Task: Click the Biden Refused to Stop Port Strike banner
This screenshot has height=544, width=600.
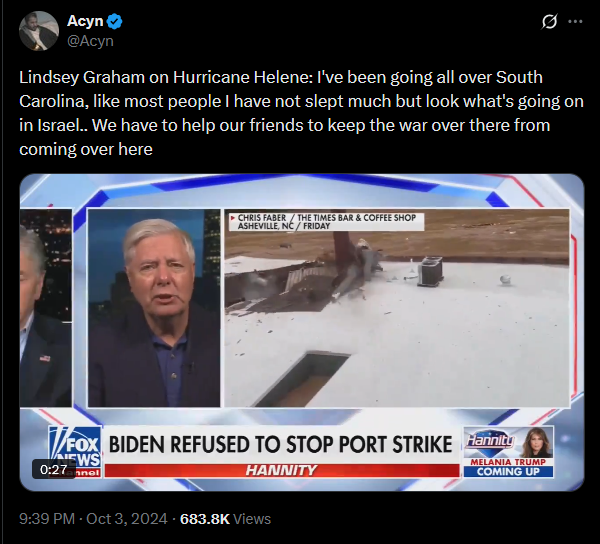Action: tap(281, 445)
